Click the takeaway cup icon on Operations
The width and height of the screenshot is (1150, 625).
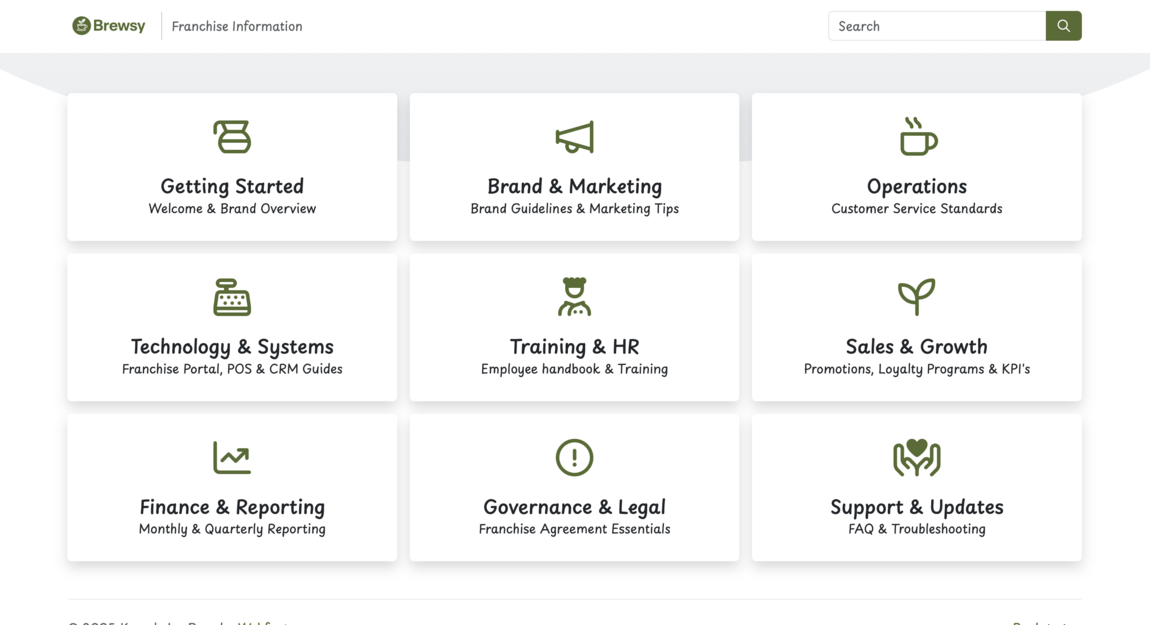(x=916, y=137)
